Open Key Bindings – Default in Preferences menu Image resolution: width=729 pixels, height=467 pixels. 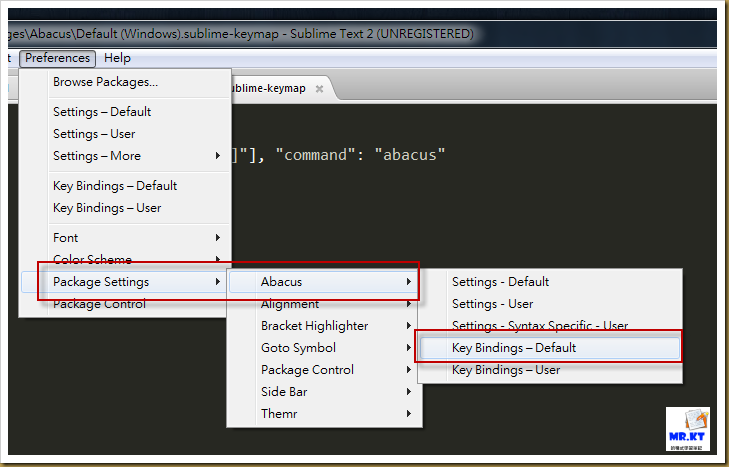coord(126,186)
